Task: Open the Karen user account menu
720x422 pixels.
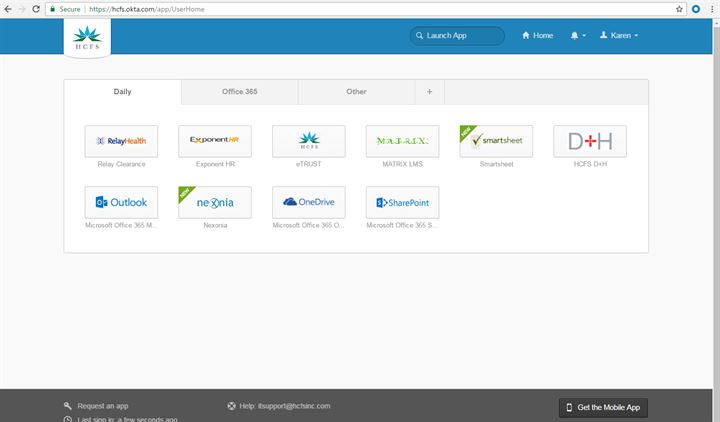Action: (x=619, y=35)
